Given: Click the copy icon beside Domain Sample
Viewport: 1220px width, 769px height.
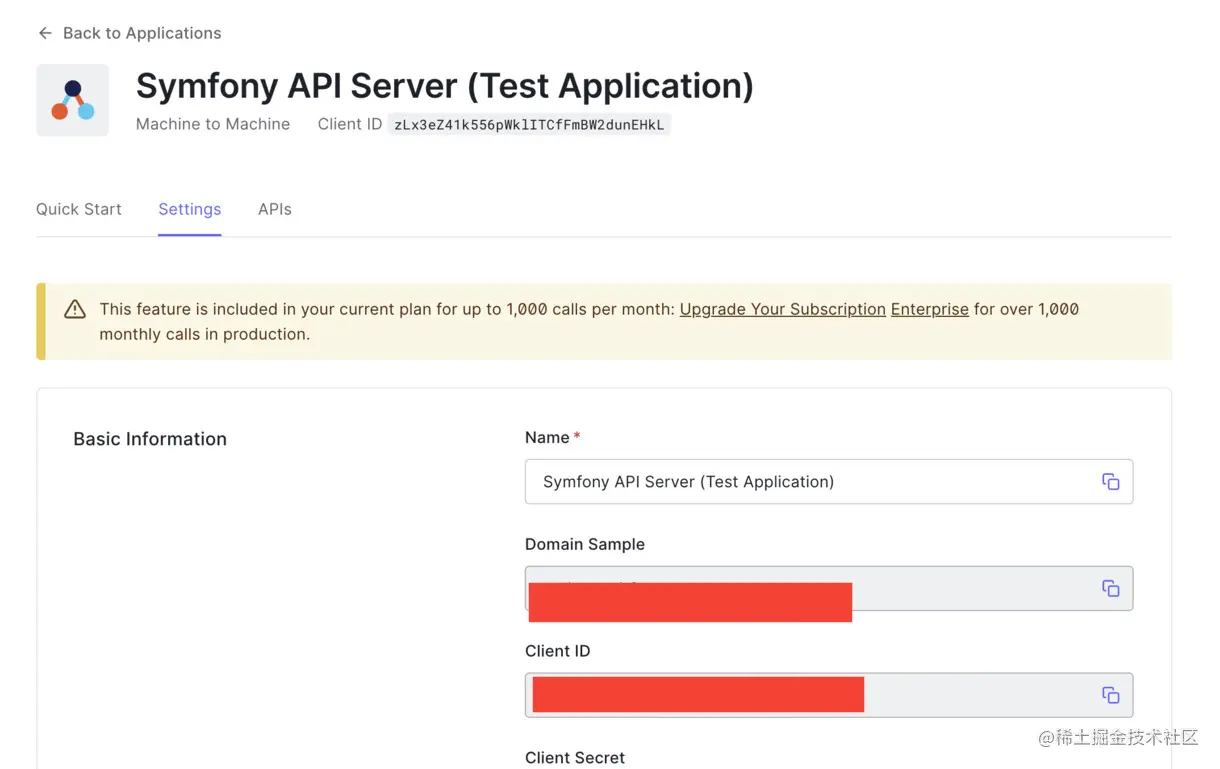Looking at the screenshot, I should coord(1110,588).
